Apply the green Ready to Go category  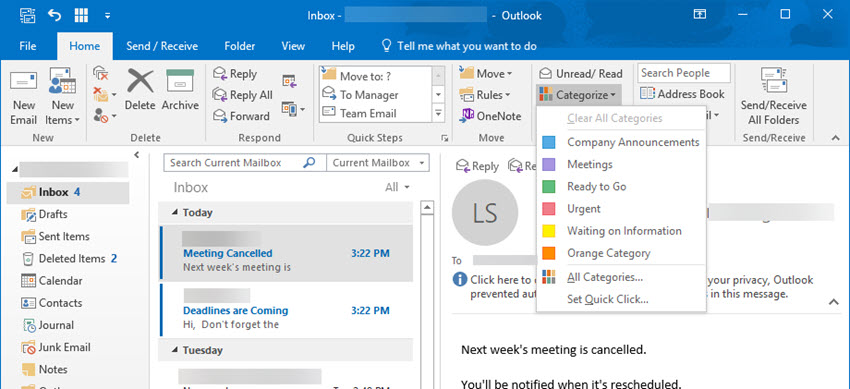621,186
